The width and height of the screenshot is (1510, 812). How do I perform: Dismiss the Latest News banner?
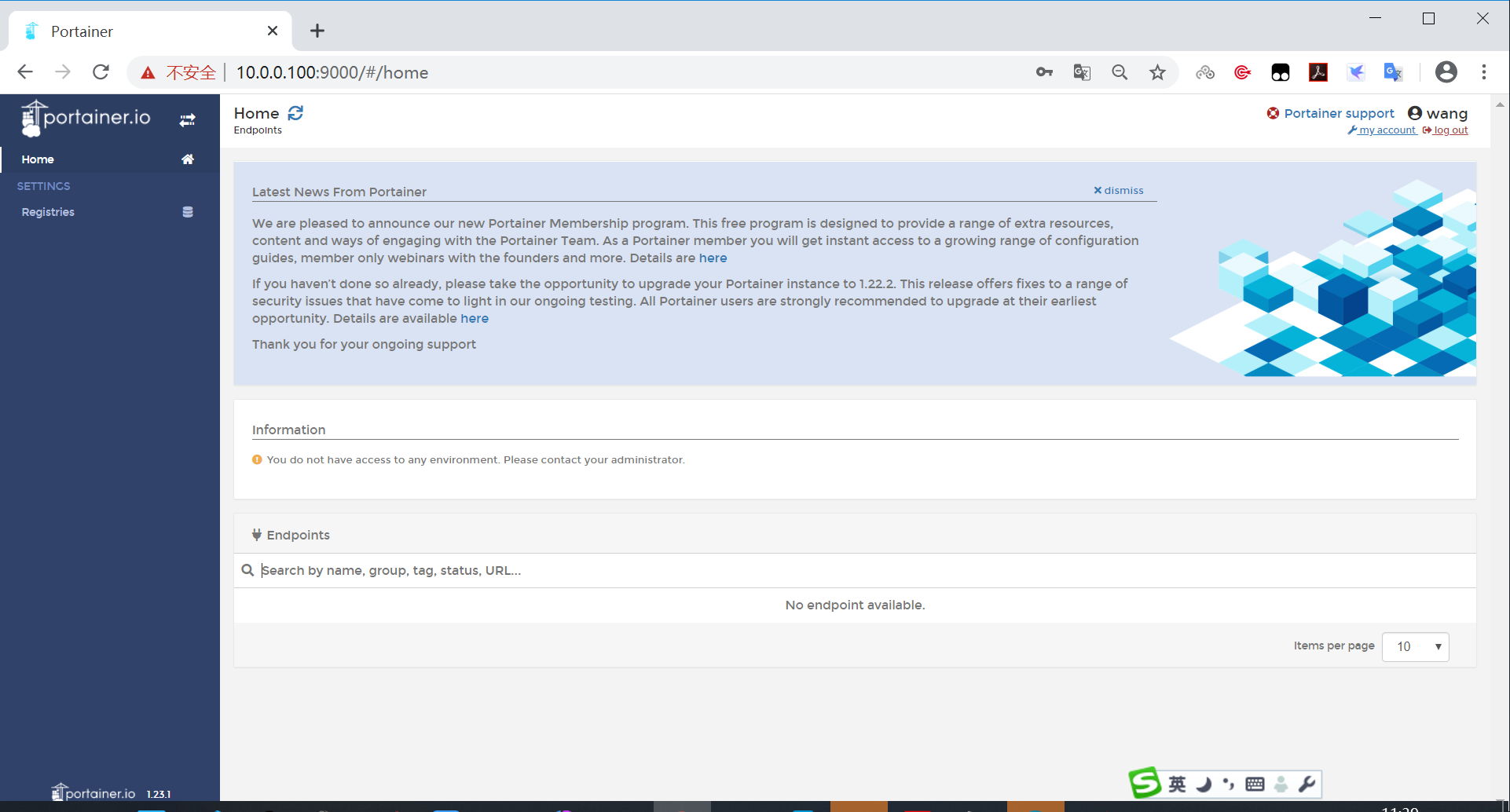(x=1119, y=190)
